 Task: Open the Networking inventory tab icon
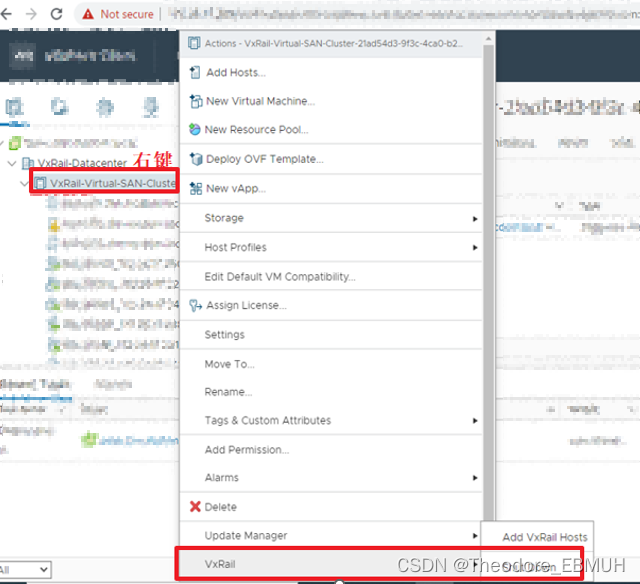(151, 107)
